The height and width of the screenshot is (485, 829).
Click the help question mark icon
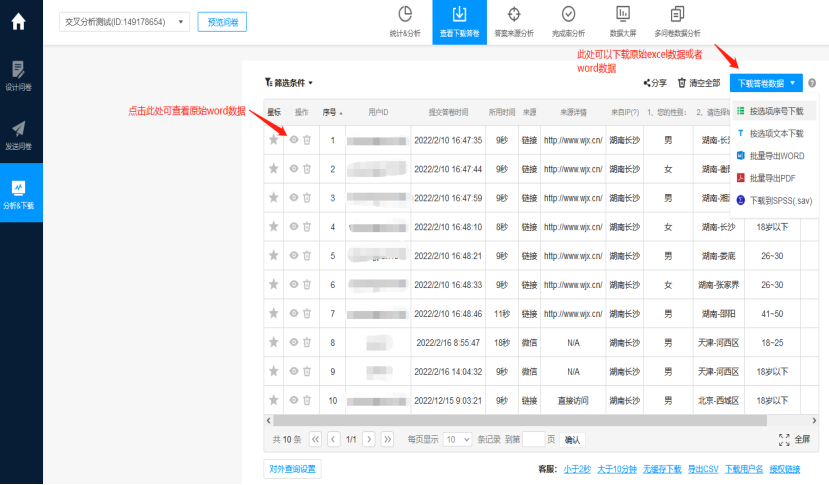[812, 83]
